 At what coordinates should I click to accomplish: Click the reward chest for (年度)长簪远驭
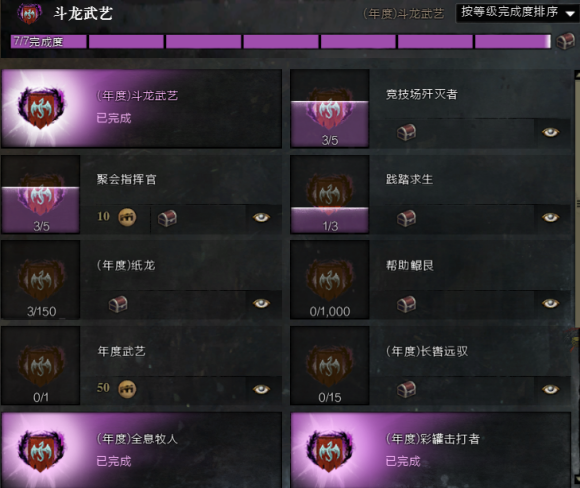coord(406,390)
